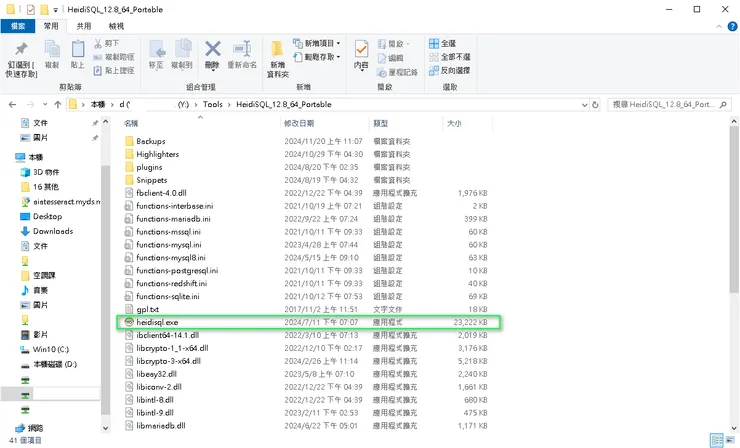This screenshot has height=448, width=740.
Task: Click the Copy to (複製到) icon
Action: pos(183,49)
